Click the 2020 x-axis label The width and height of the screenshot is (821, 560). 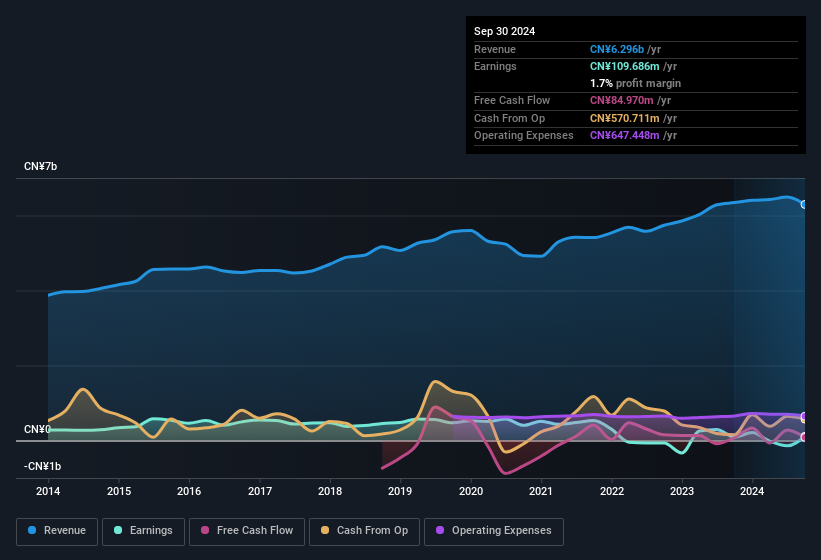[x=471, y=491]
